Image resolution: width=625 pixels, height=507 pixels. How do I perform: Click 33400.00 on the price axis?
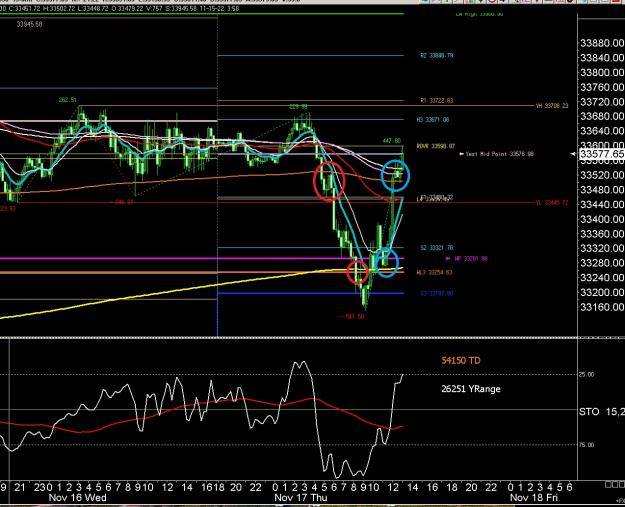click(602, 219)
